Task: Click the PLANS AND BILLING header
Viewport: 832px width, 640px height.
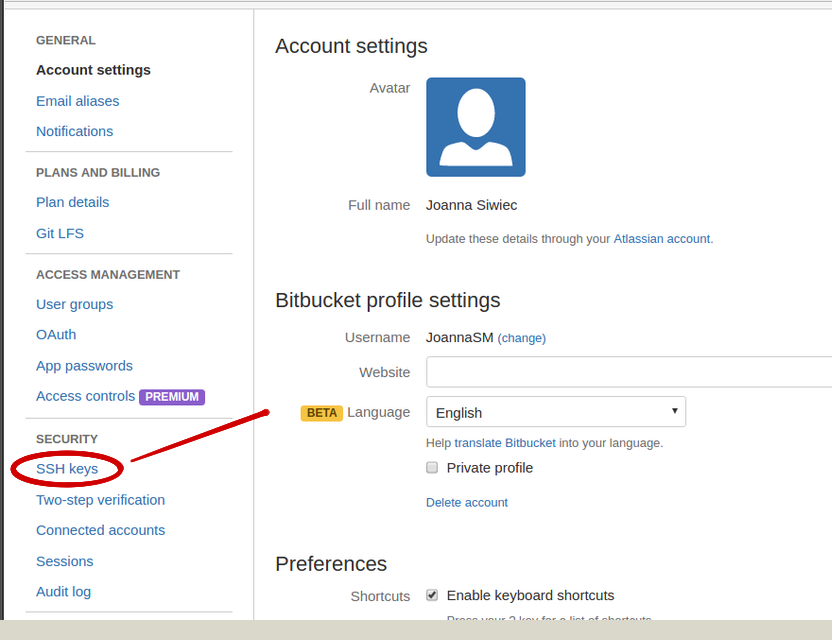Action: pyautogui.click(x=98, y=172)
